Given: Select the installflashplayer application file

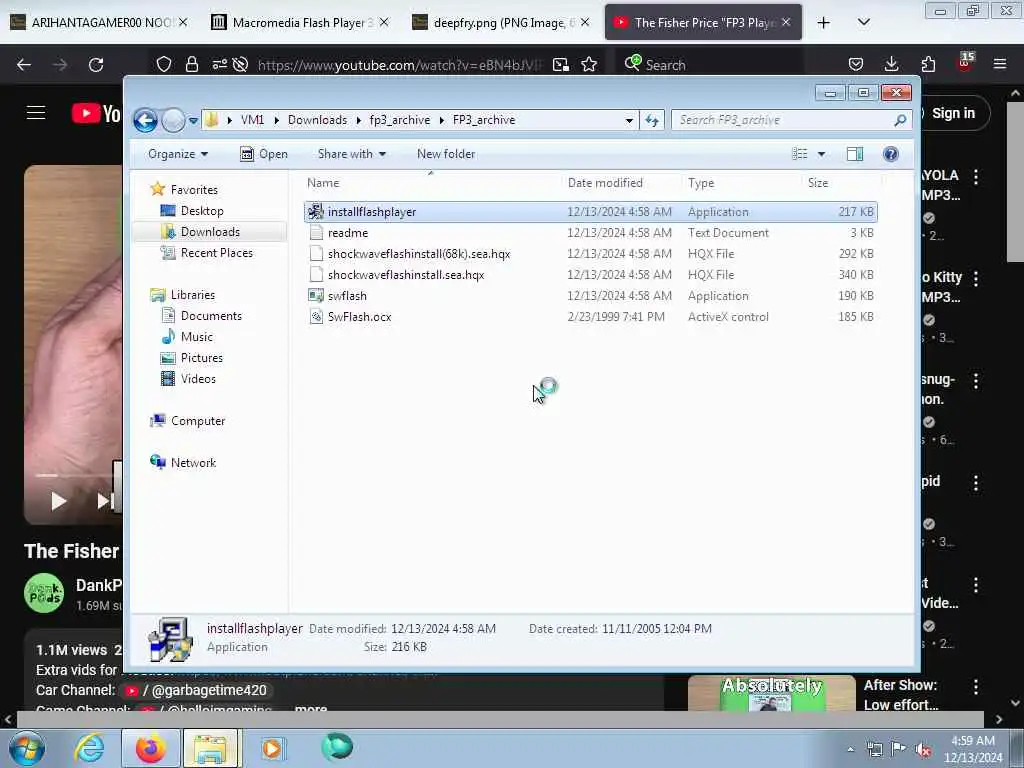Looking at the screenshot, I should point(590,212).
